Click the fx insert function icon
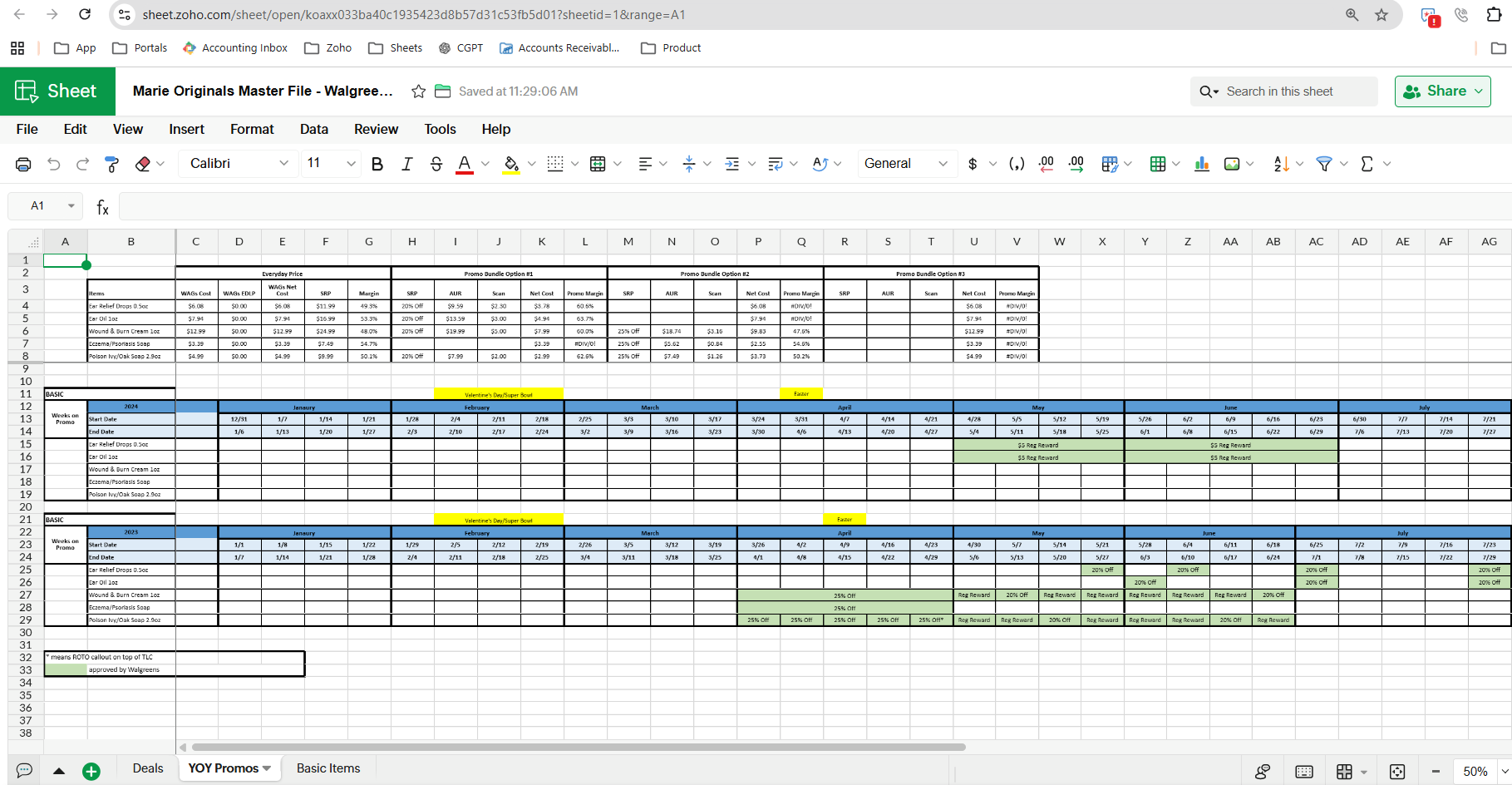This screenshot has height=785, width=1512. pyautogui.click(x=102, y=206)
